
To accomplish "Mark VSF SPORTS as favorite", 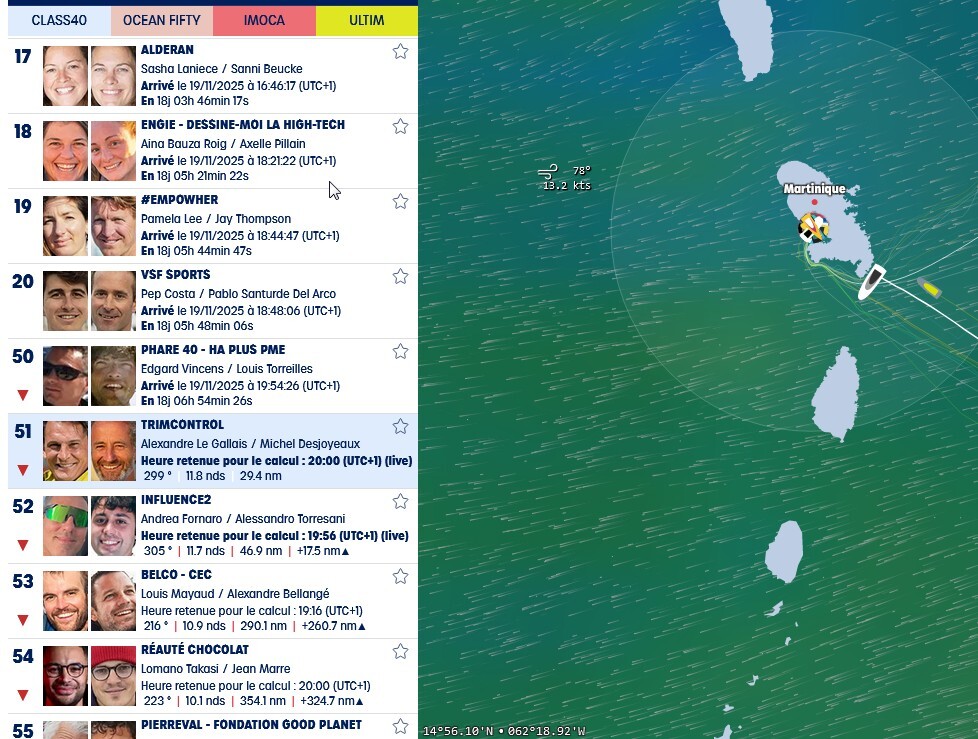I will coord(400,276).
